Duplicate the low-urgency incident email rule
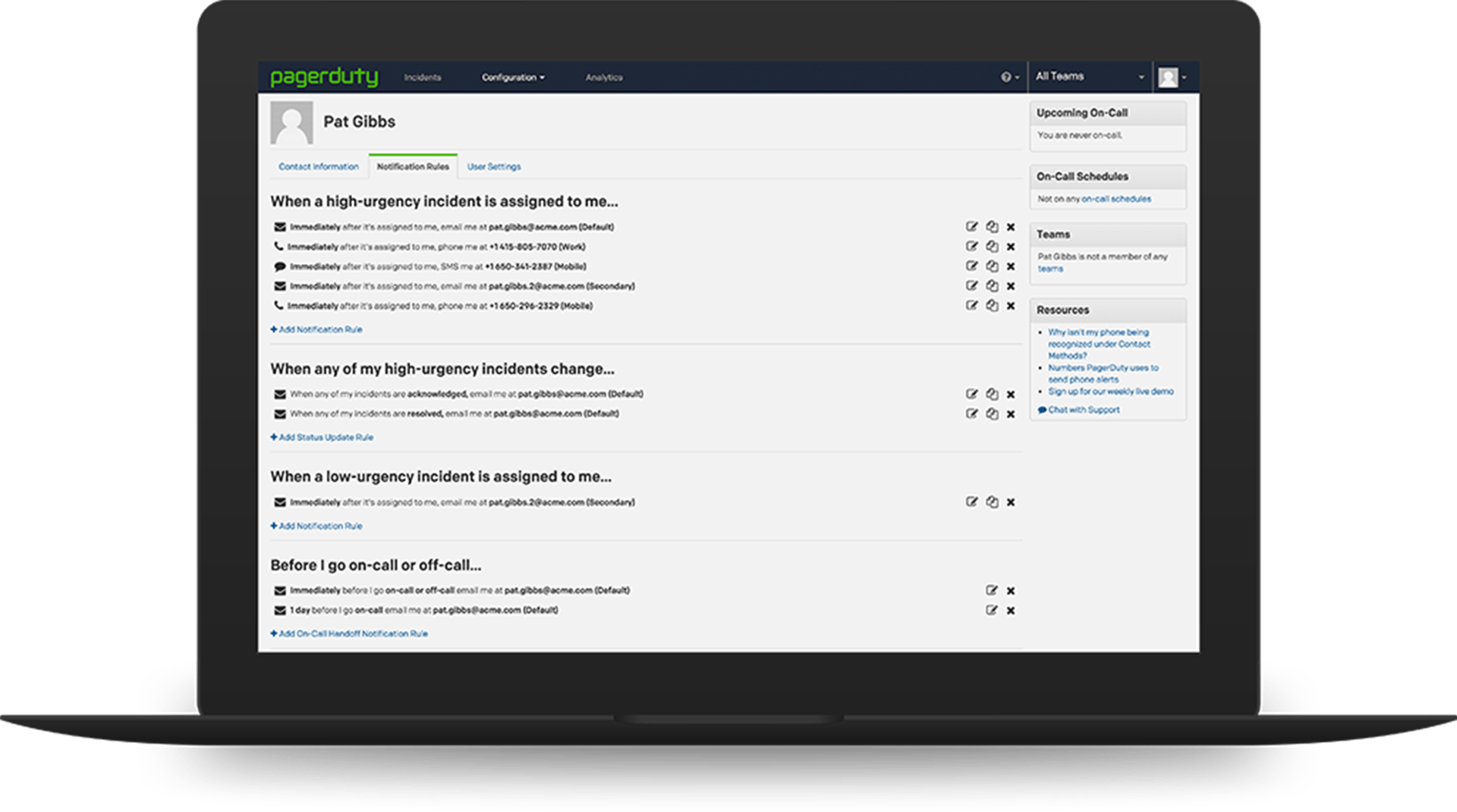 [991, 502]
